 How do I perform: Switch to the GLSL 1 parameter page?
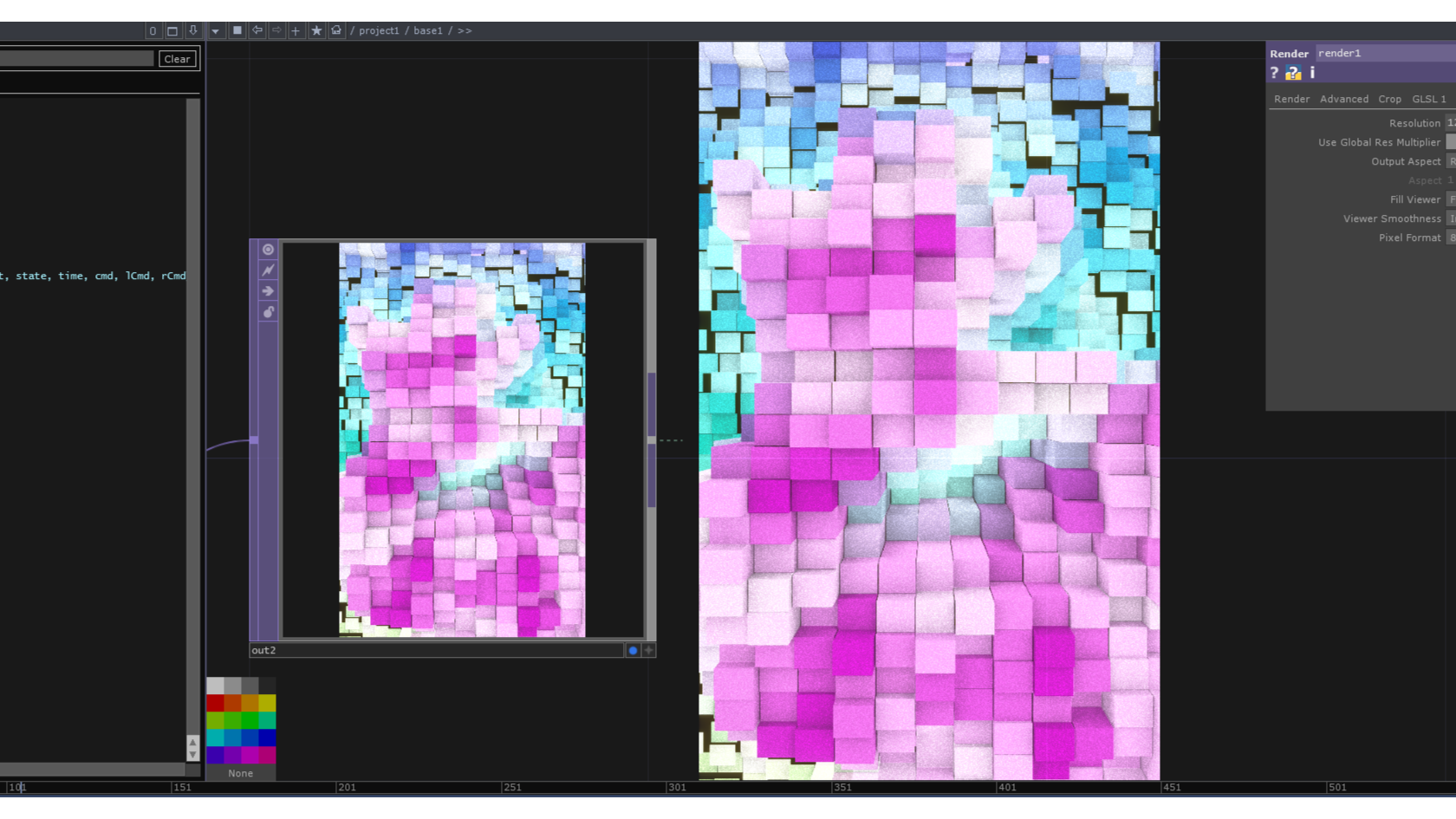[1429, 99]
